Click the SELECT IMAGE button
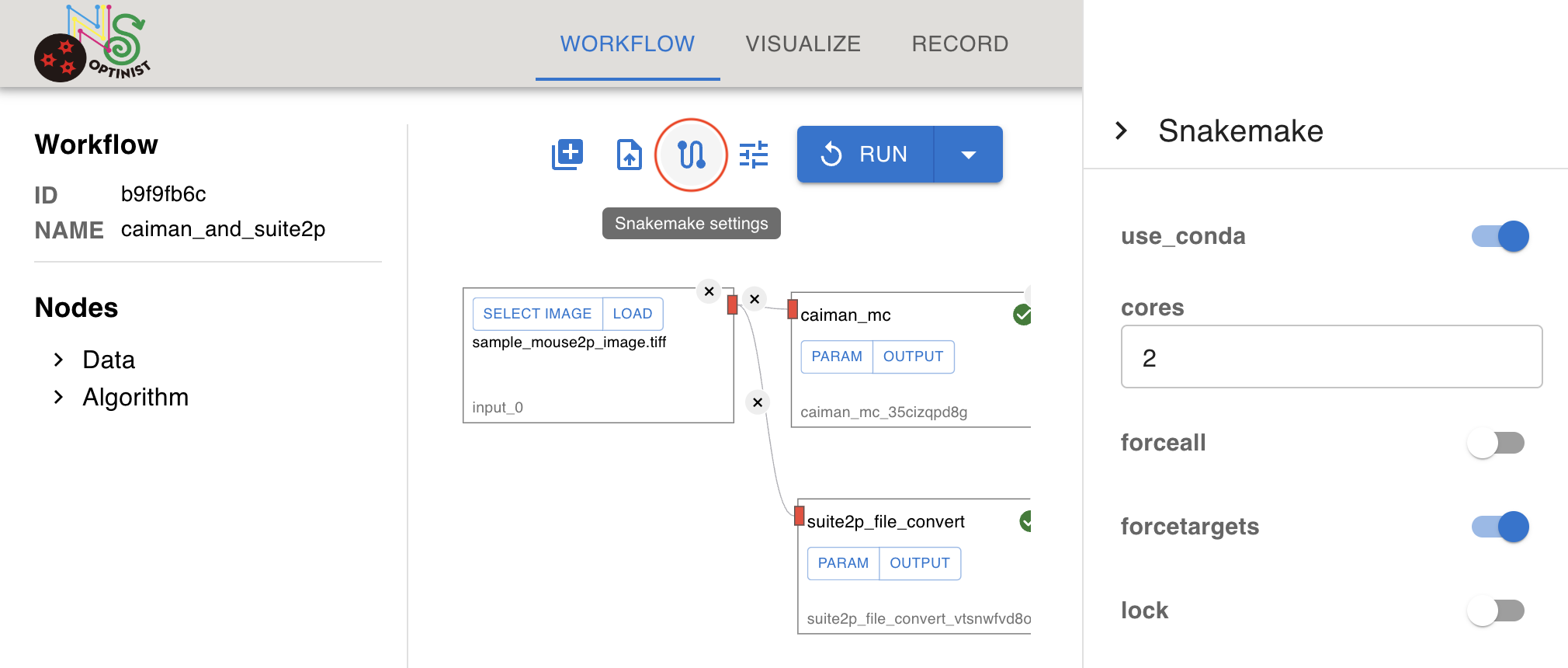Image resolution: width=1568 pixels, height=668 pixels. [537, 314]
